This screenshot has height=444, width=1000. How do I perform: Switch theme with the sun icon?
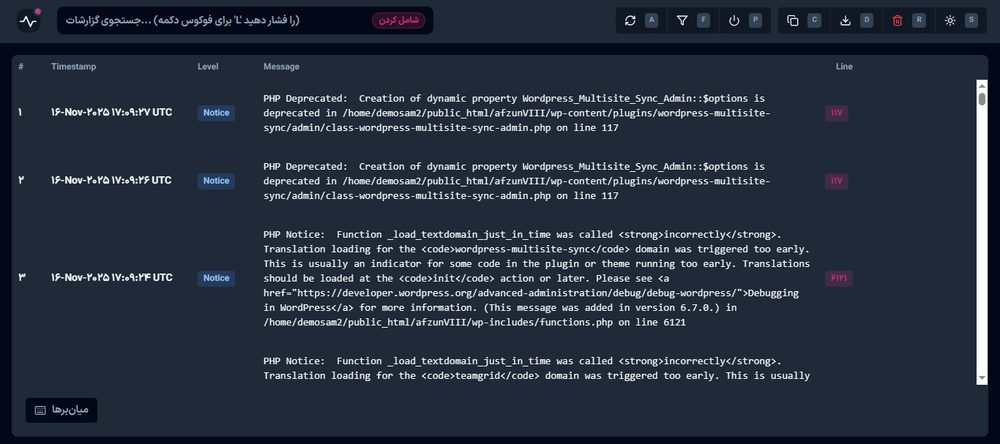(x=950, y=20)
